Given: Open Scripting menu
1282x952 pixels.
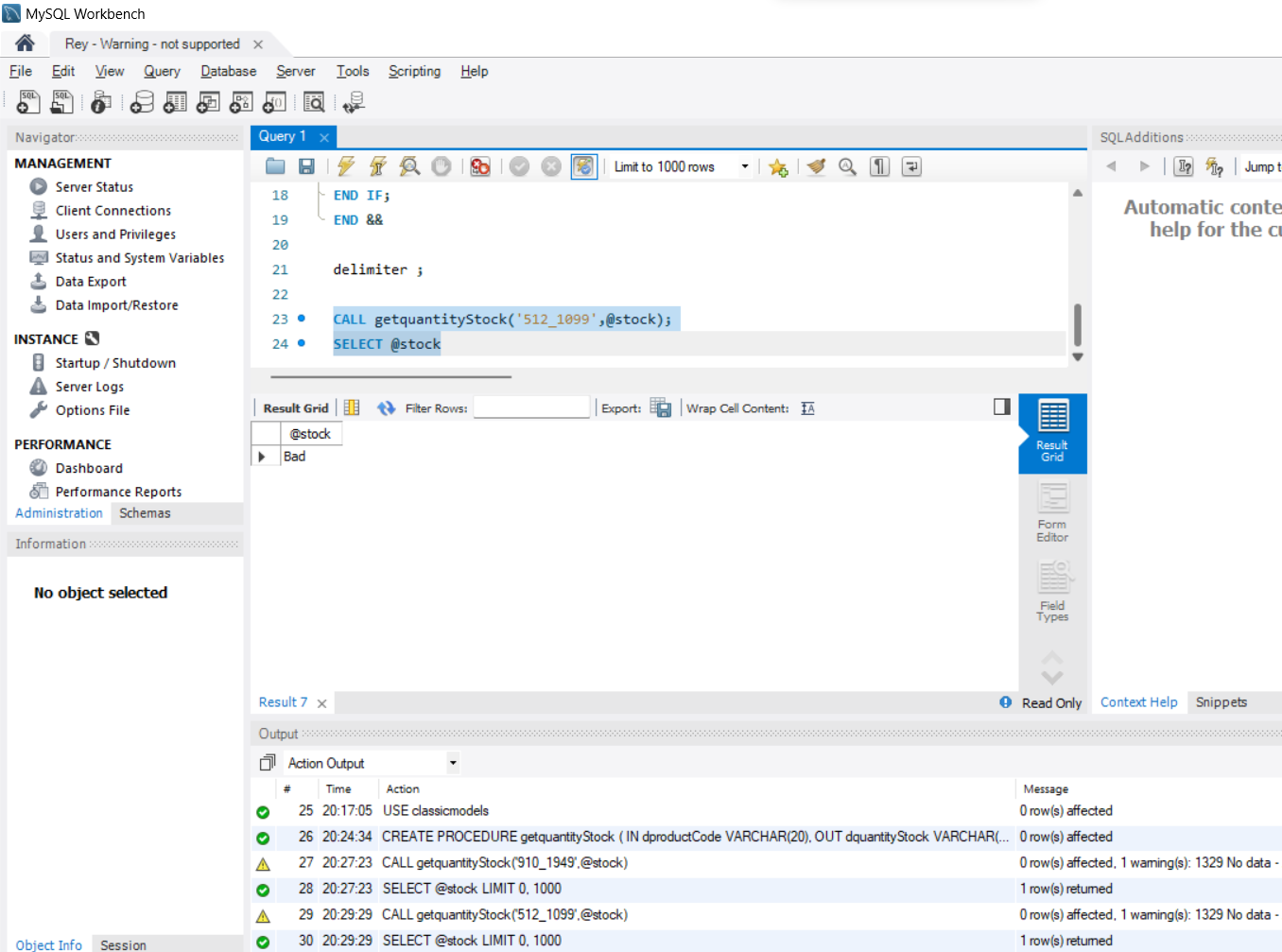Looking at the screenshot, I should click(x=414, y=71).
